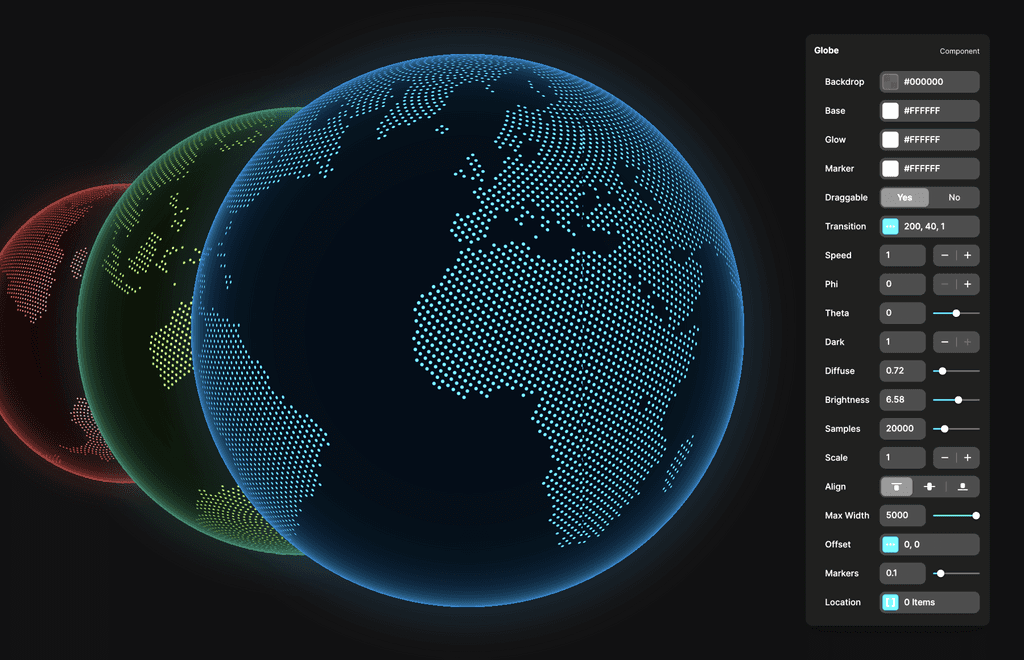This screenshot has width=1024, height=660.
Task: Decrease Dark with the minus stepper
Action: (x=944, y=341)
